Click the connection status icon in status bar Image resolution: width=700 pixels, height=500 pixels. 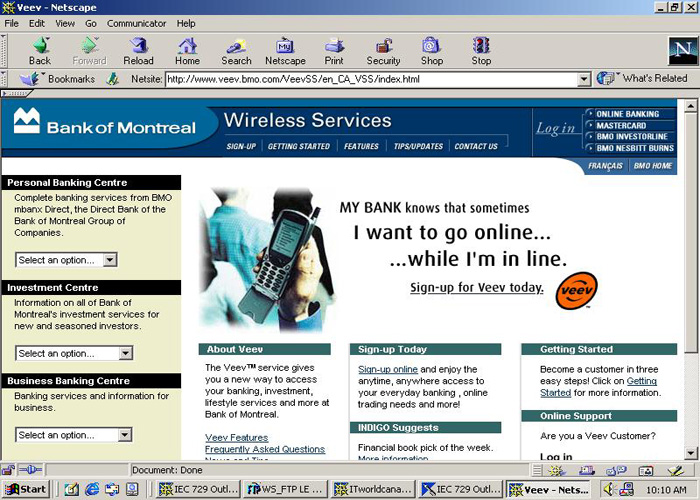(30, 470)
